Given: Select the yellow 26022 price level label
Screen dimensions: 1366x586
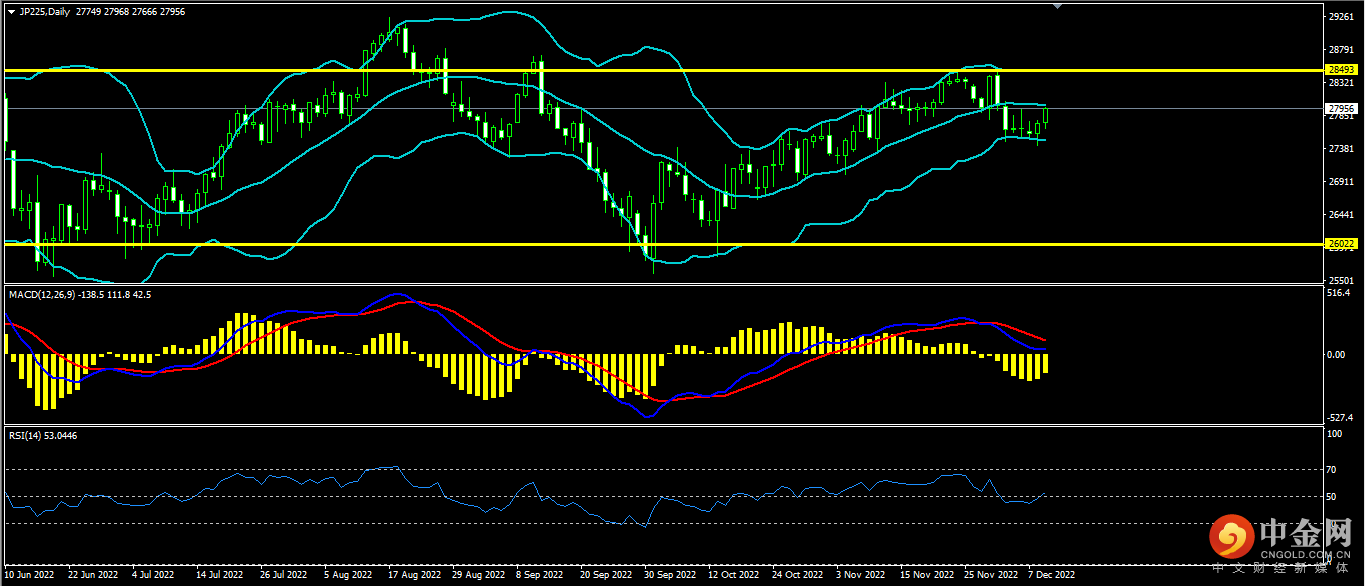Looking at the screenshot, I should click(1340, 244).
